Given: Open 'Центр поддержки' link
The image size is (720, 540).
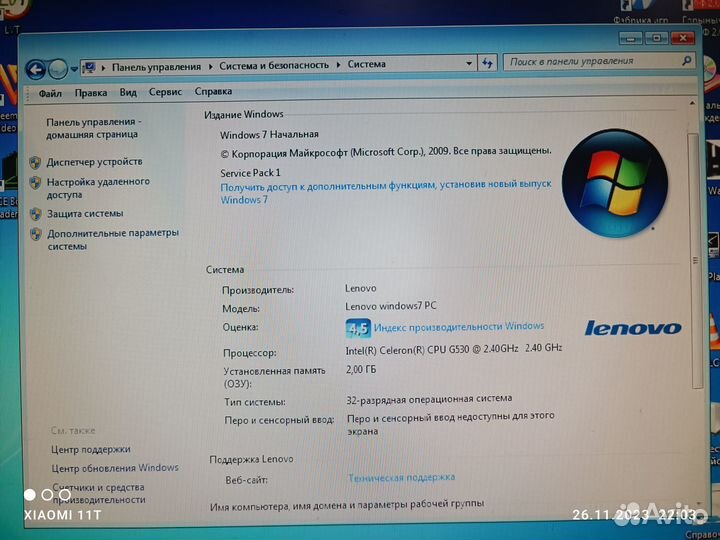Looking at the screenshot, I should click(91, 449).
